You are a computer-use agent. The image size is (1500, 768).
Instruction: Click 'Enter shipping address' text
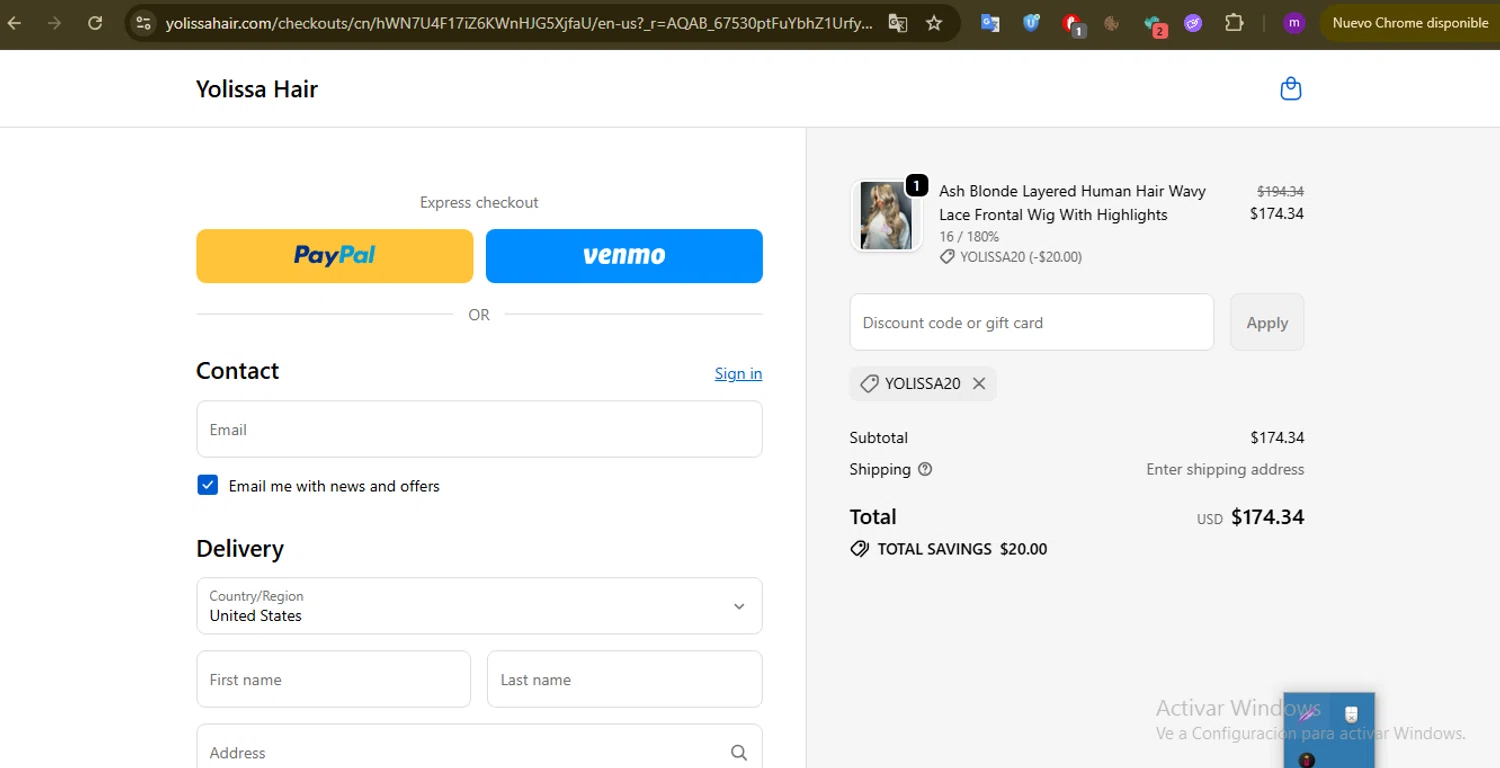coord(1225,469)
